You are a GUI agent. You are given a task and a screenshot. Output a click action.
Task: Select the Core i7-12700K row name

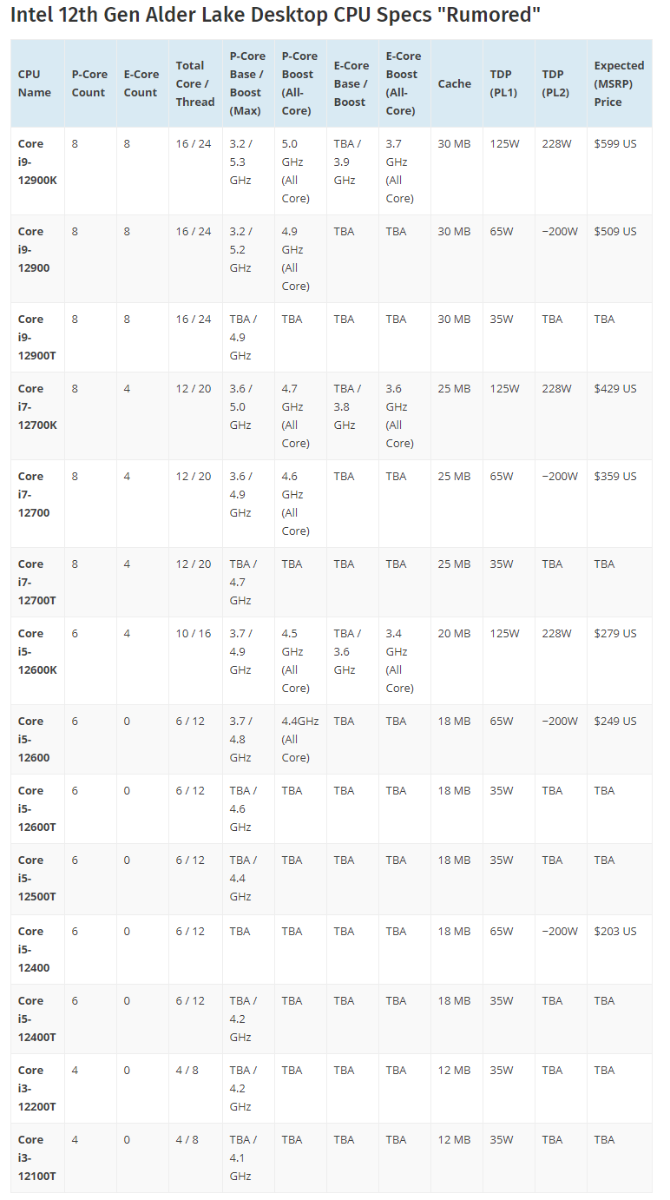pyautogui.click(x=36, y=406)
